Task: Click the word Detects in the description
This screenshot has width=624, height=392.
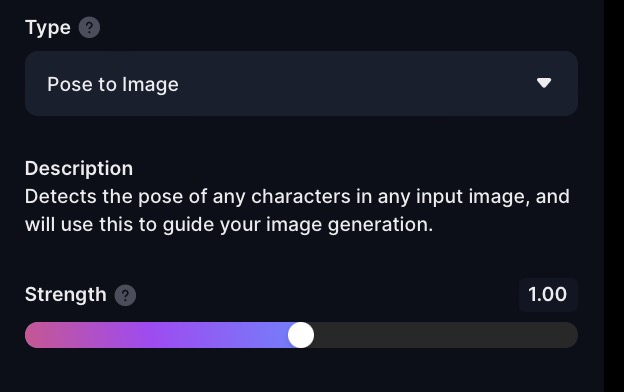Action: pos(60,197)
